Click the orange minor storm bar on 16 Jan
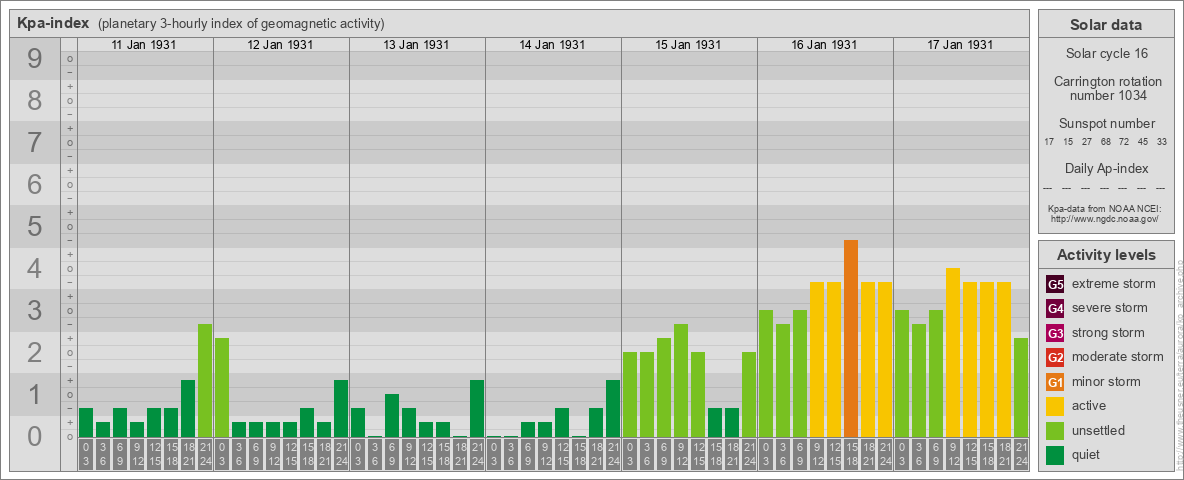The image size is (1184, 480). (x=851, y=338)
